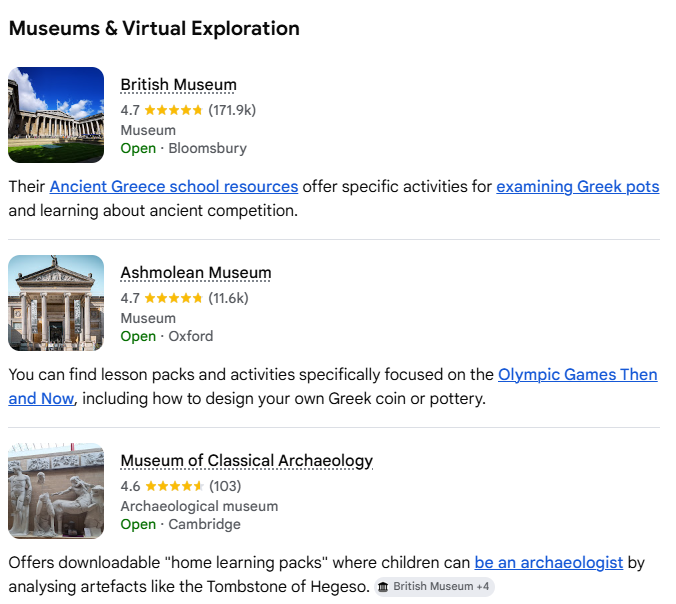Click the Classical Archaeology star rating

[173, 486]
